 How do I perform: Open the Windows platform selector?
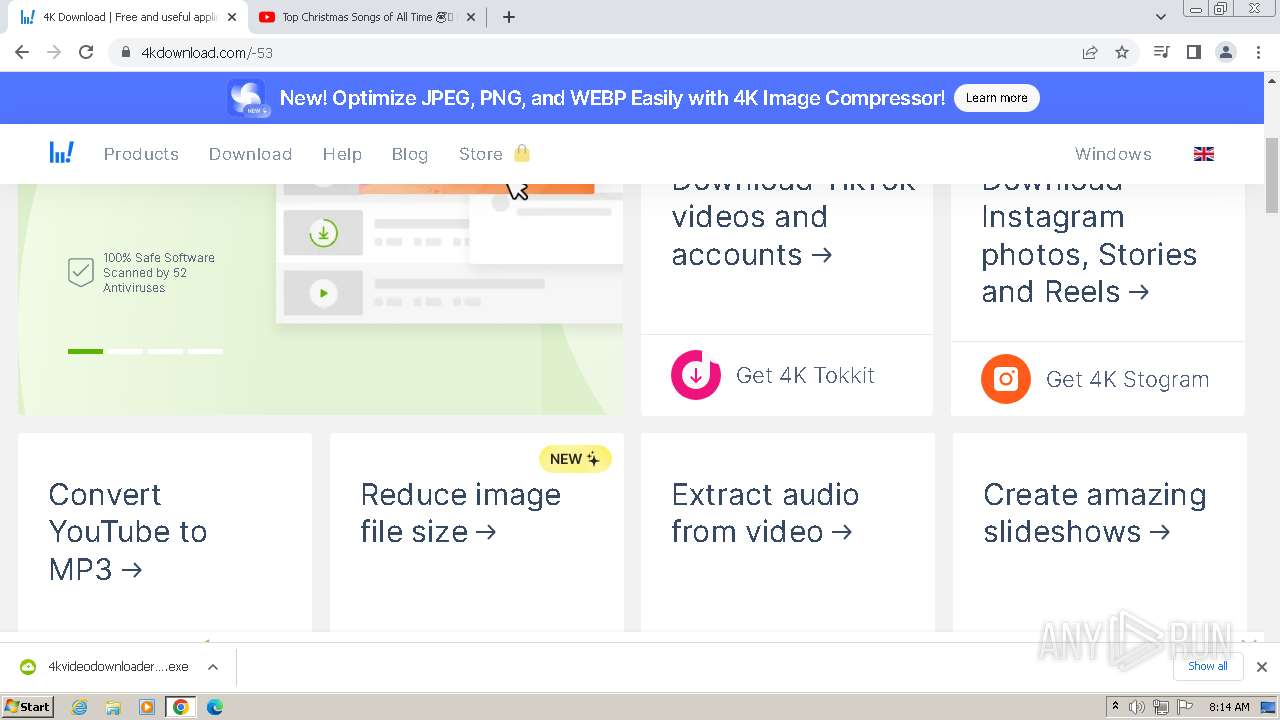point(1113,154)
